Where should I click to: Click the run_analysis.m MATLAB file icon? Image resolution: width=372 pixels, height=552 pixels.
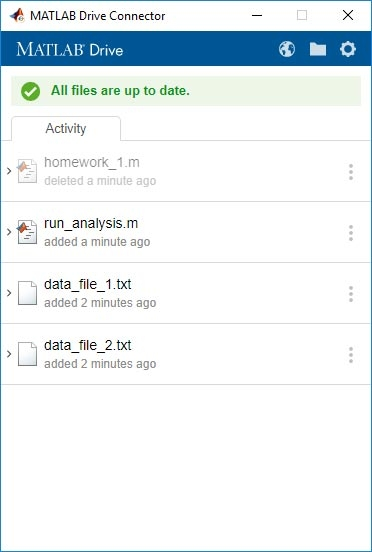pyautogui.click(x=27, y=232)
